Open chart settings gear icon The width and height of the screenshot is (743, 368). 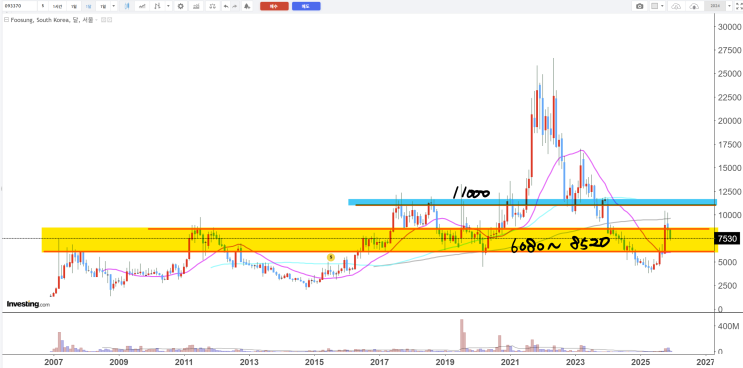click(x=181, y=6)
